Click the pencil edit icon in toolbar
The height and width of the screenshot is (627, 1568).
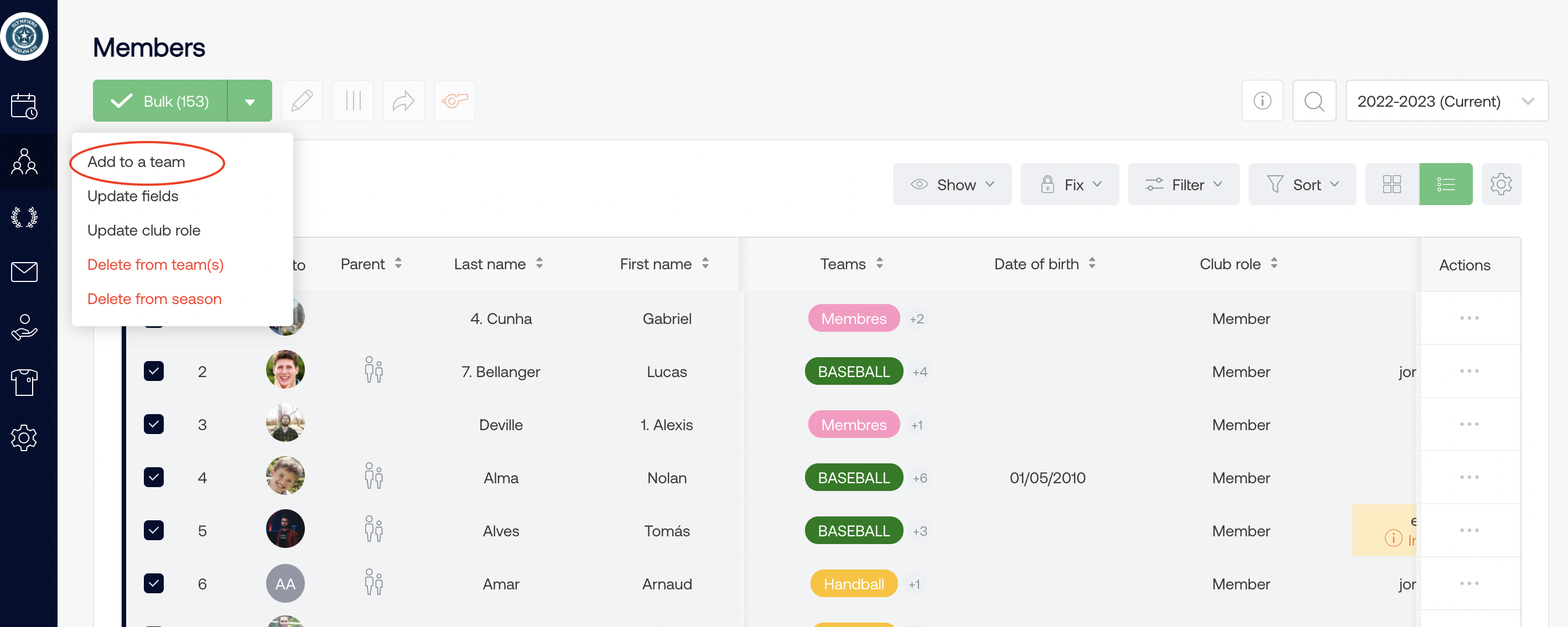302,101
